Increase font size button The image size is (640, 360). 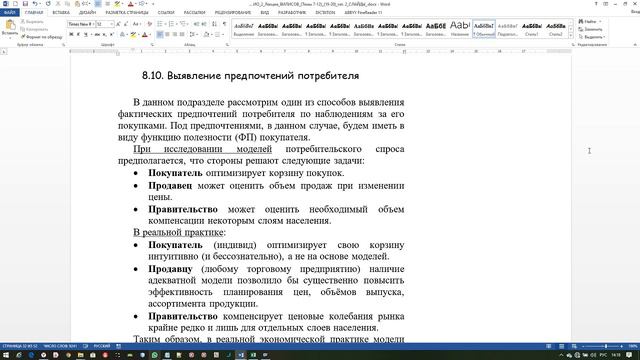[x=119, y=24]
